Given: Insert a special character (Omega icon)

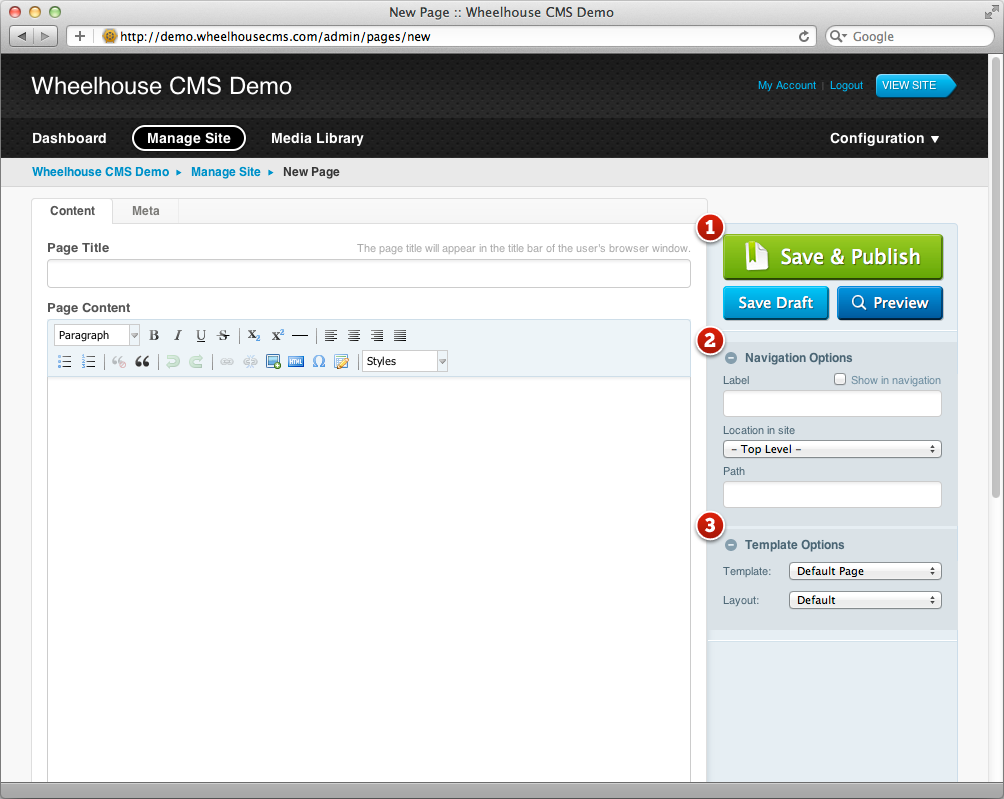Looking at the screenshot, I should pyautogui.click(x=319, y=362).
